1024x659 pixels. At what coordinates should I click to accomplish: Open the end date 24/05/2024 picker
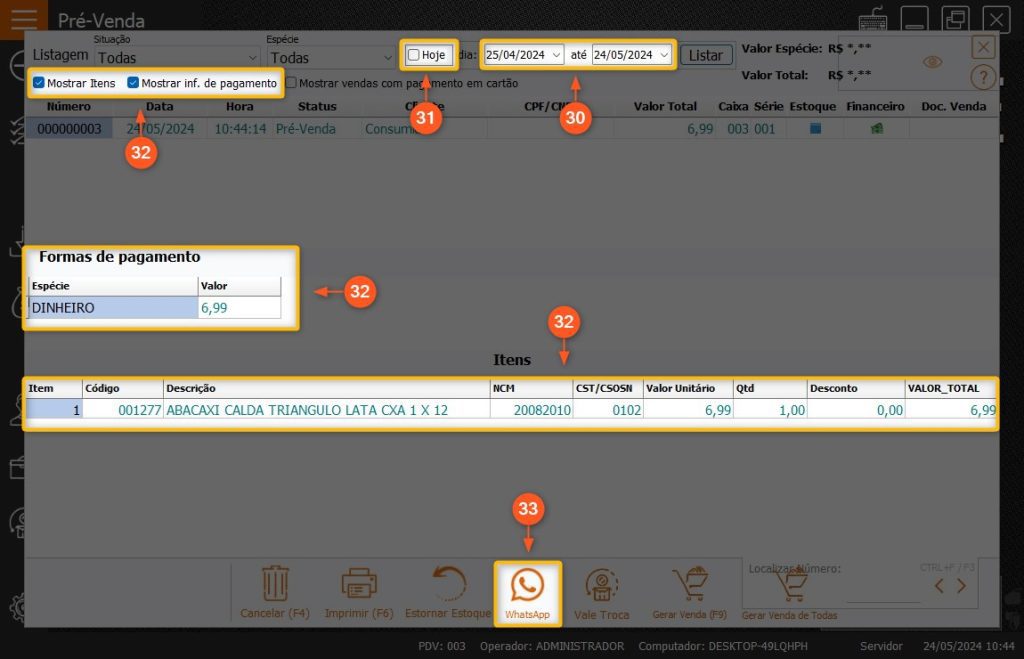(664, 55)
